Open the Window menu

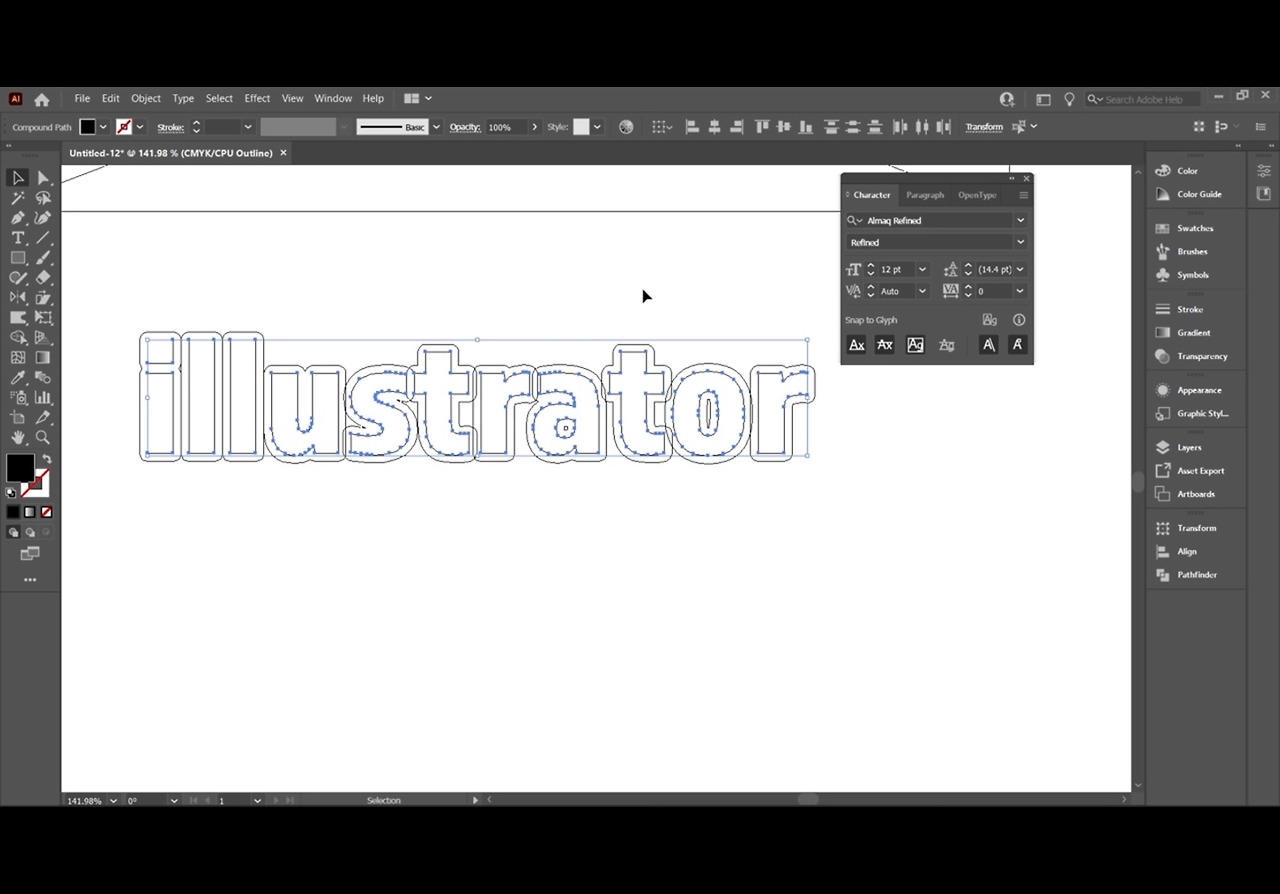pos(333,99)
